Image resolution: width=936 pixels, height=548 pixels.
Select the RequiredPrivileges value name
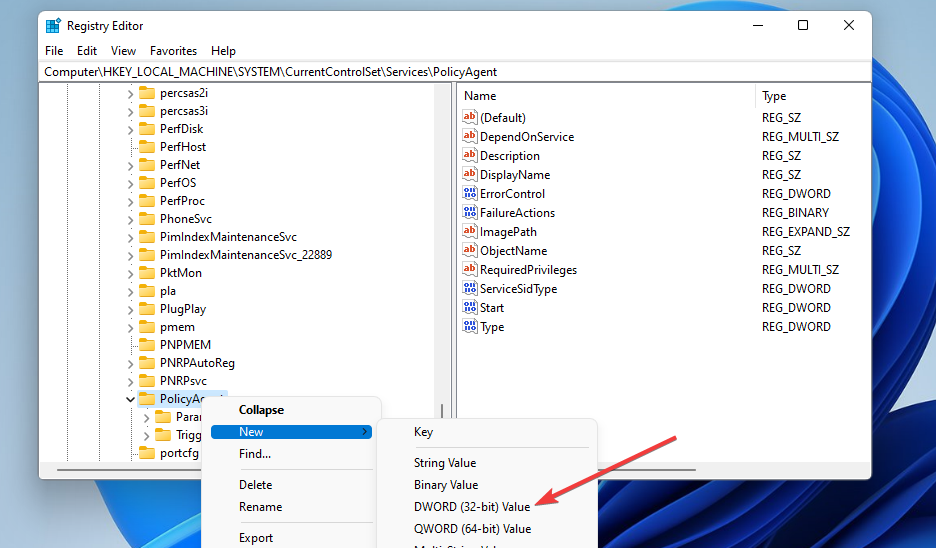528,270
